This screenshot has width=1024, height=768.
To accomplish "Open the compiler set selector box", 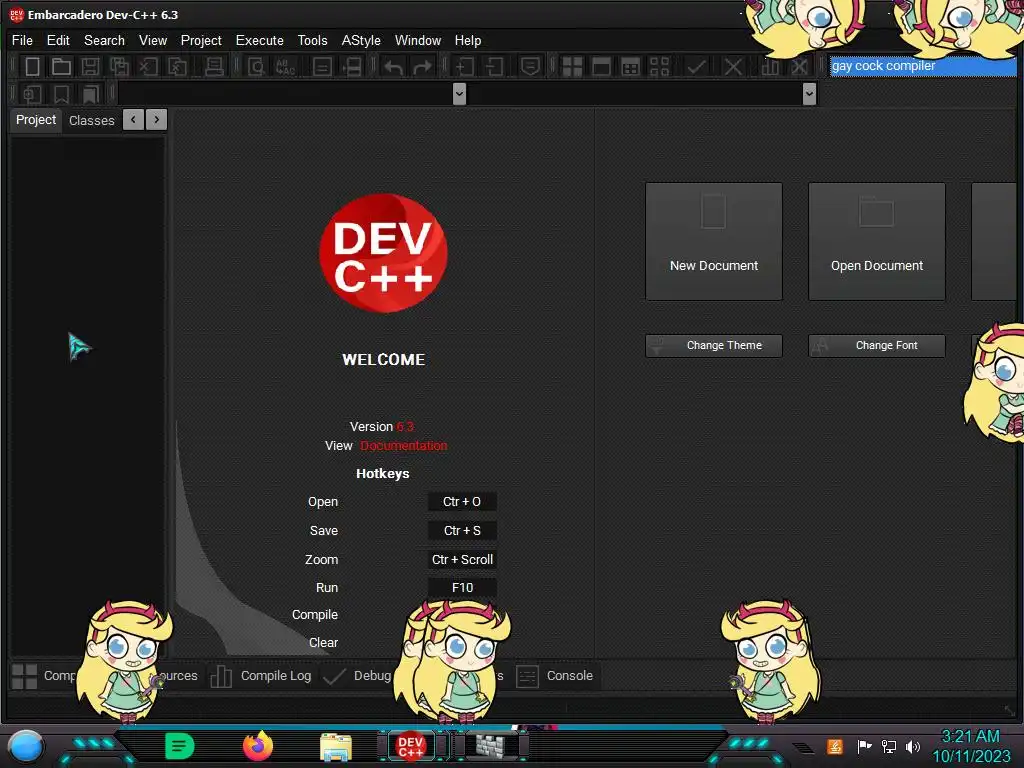I will click(923, 66).
